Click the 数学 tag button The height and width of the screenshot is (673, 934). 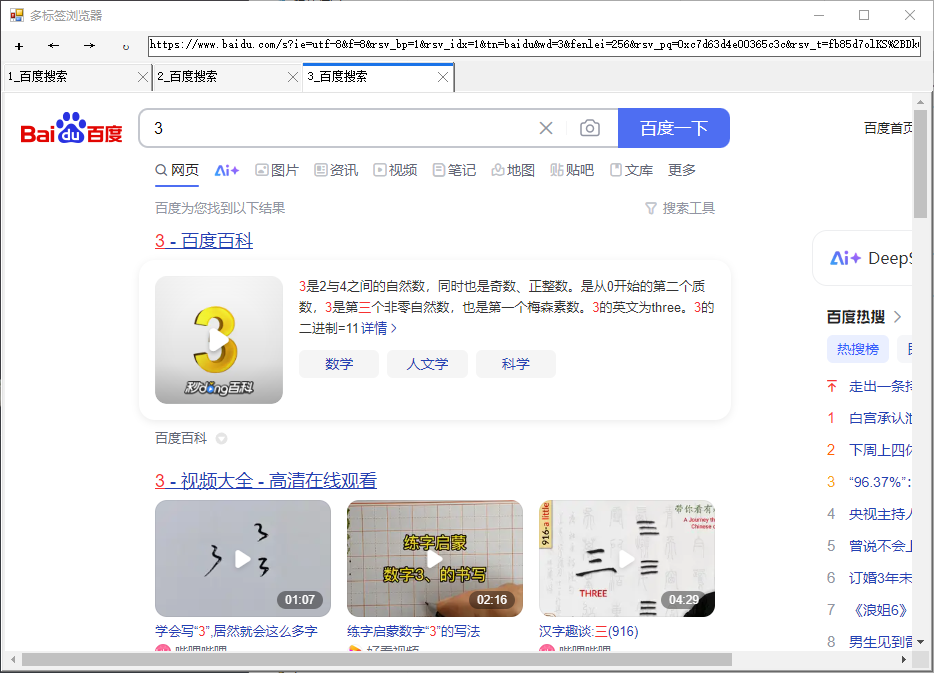[339, 364]
